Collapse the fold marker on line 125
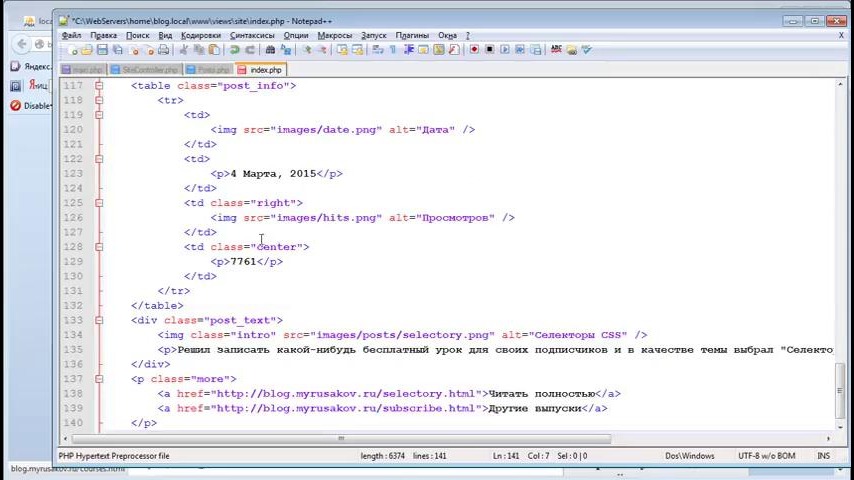854x480 pixels. click(99, 203)
